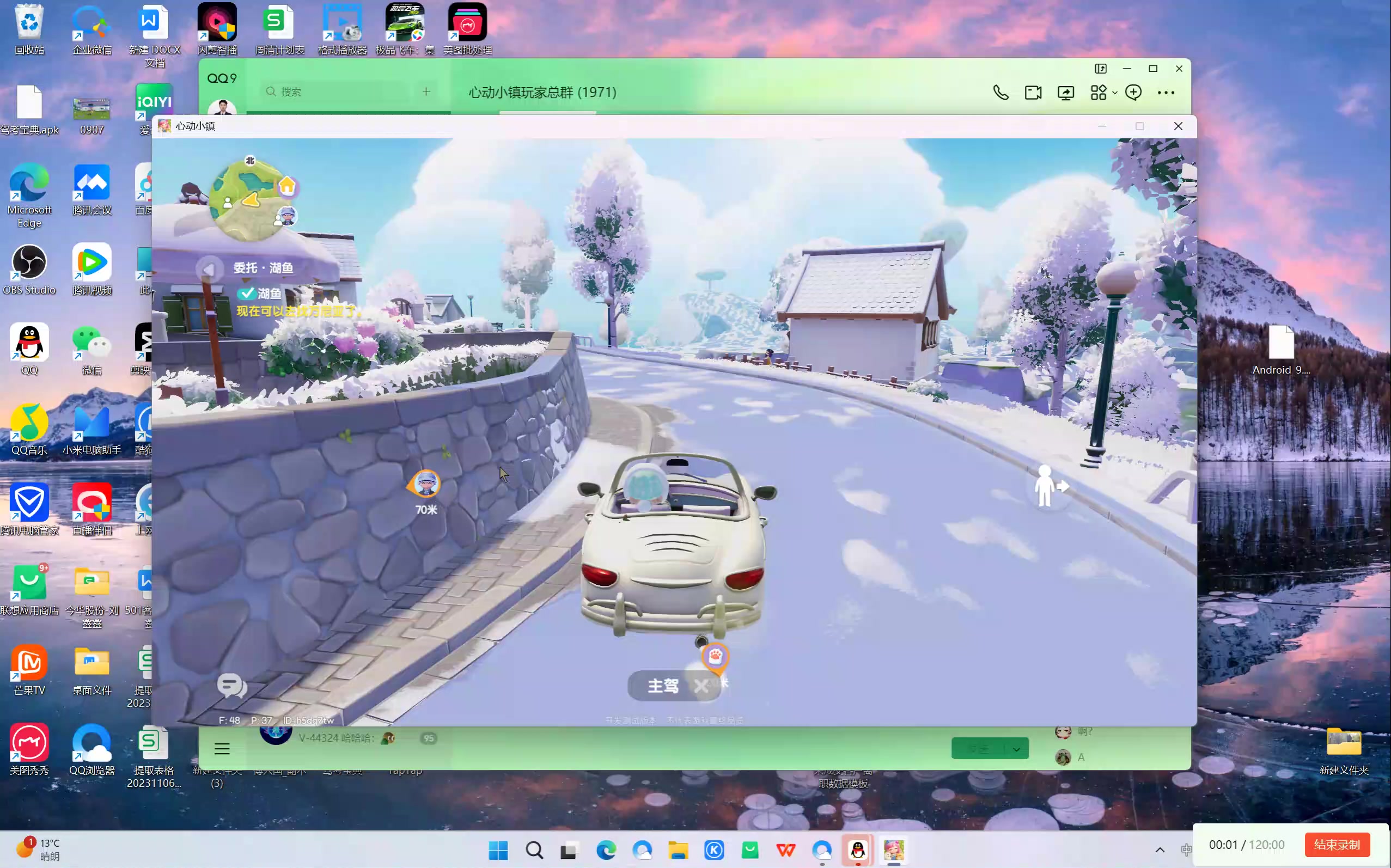Open the in-game chat bubble icon
Viewport: 1391px width, 868px height.
231,686
